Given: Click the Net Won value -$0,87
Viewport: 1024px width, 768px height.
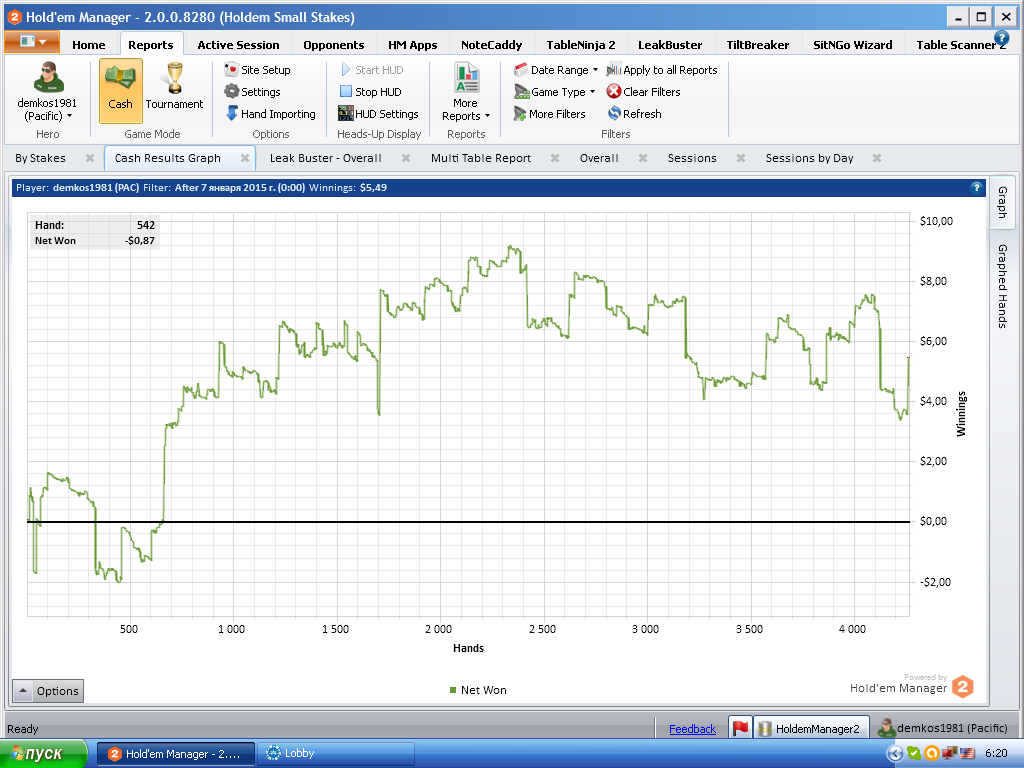Looking at the screenshot, I should point(140,240).
